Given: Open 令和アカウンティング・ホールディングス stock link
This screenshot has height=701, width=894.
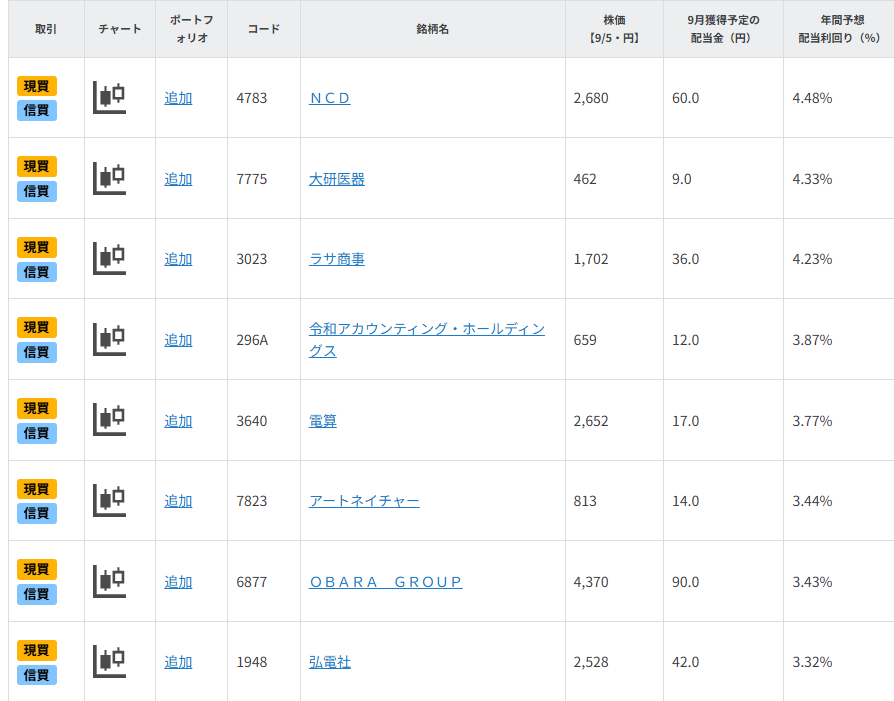Looking at the screenshot, I should 426,340.
